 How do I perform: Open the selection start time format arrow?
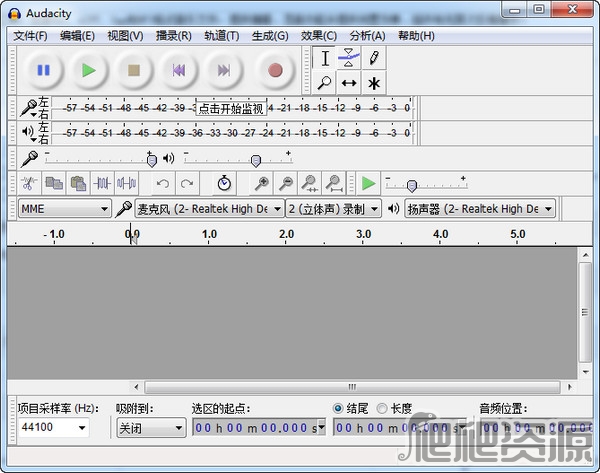(322, 427)
